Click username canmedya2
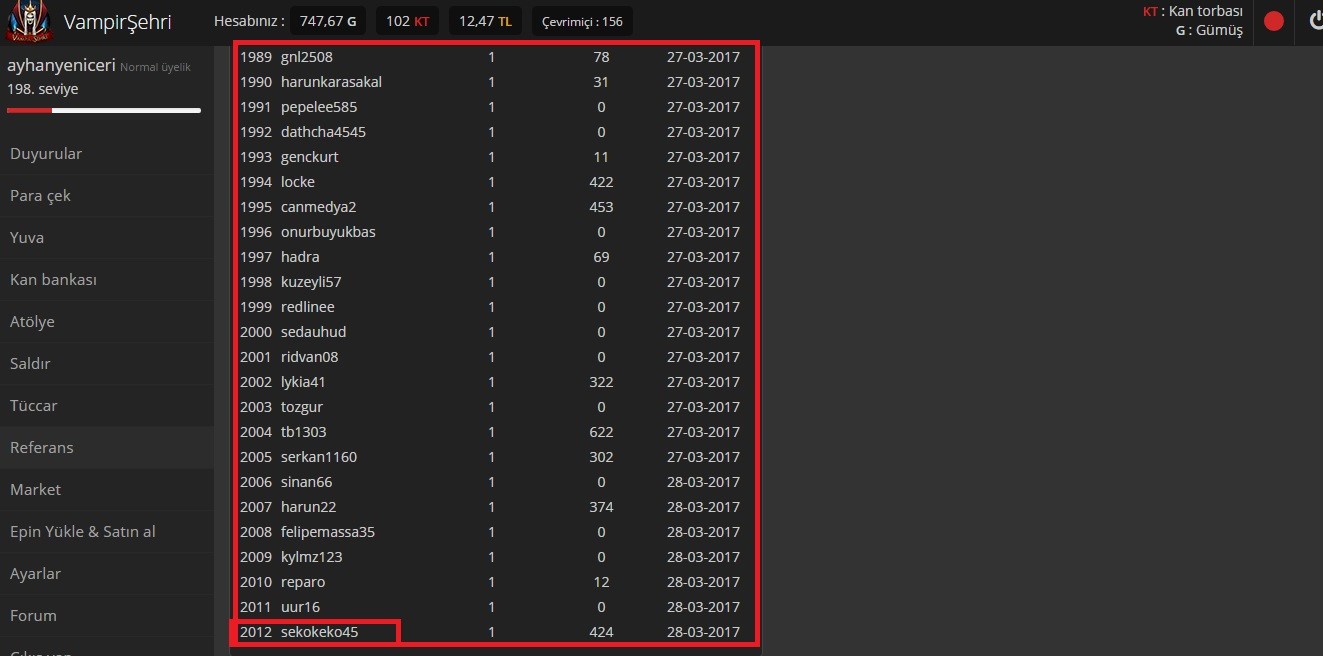 click(x=319, y=207)
